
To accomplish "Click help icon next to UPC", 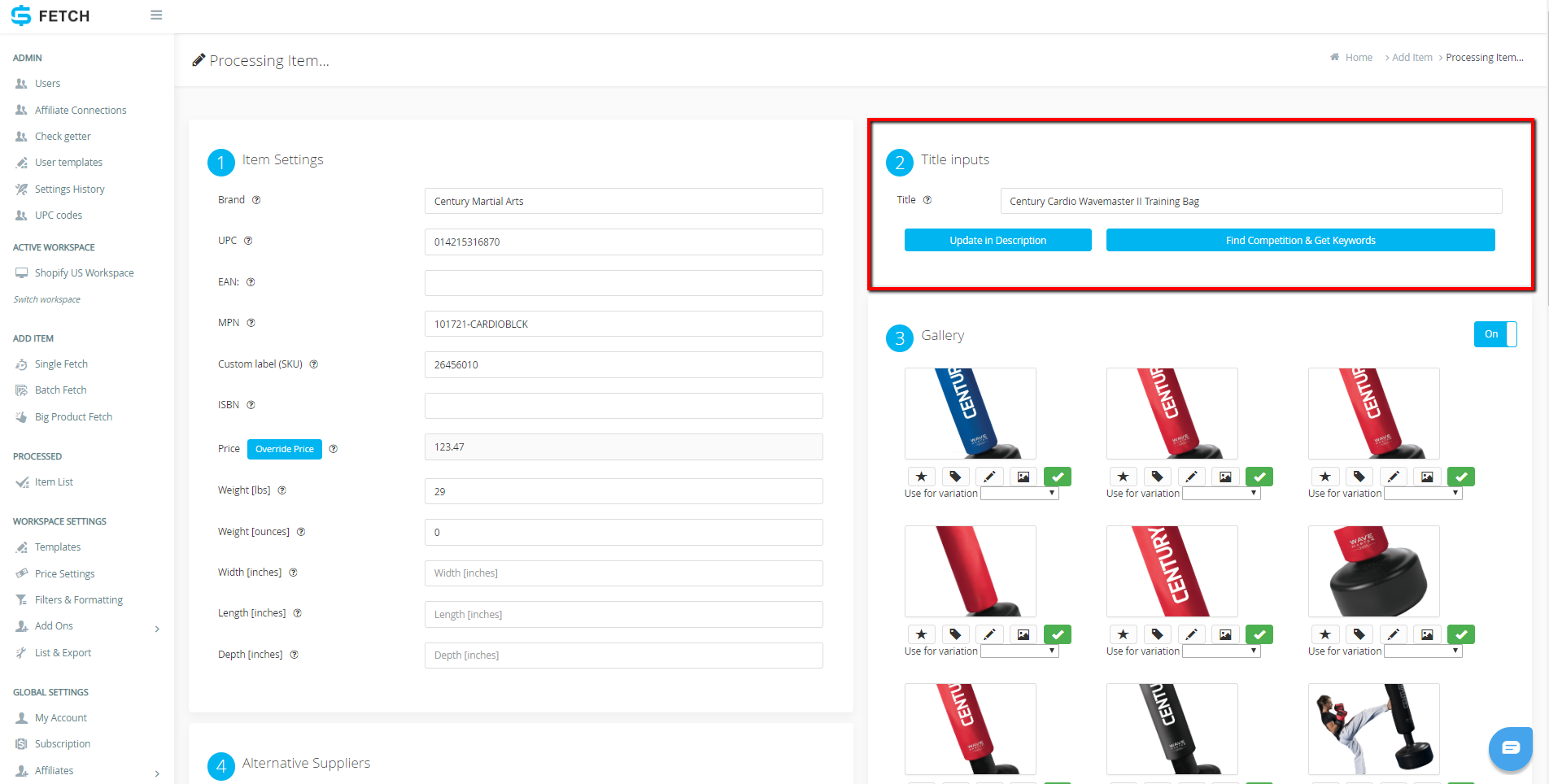I will click(x=248, y=241).
